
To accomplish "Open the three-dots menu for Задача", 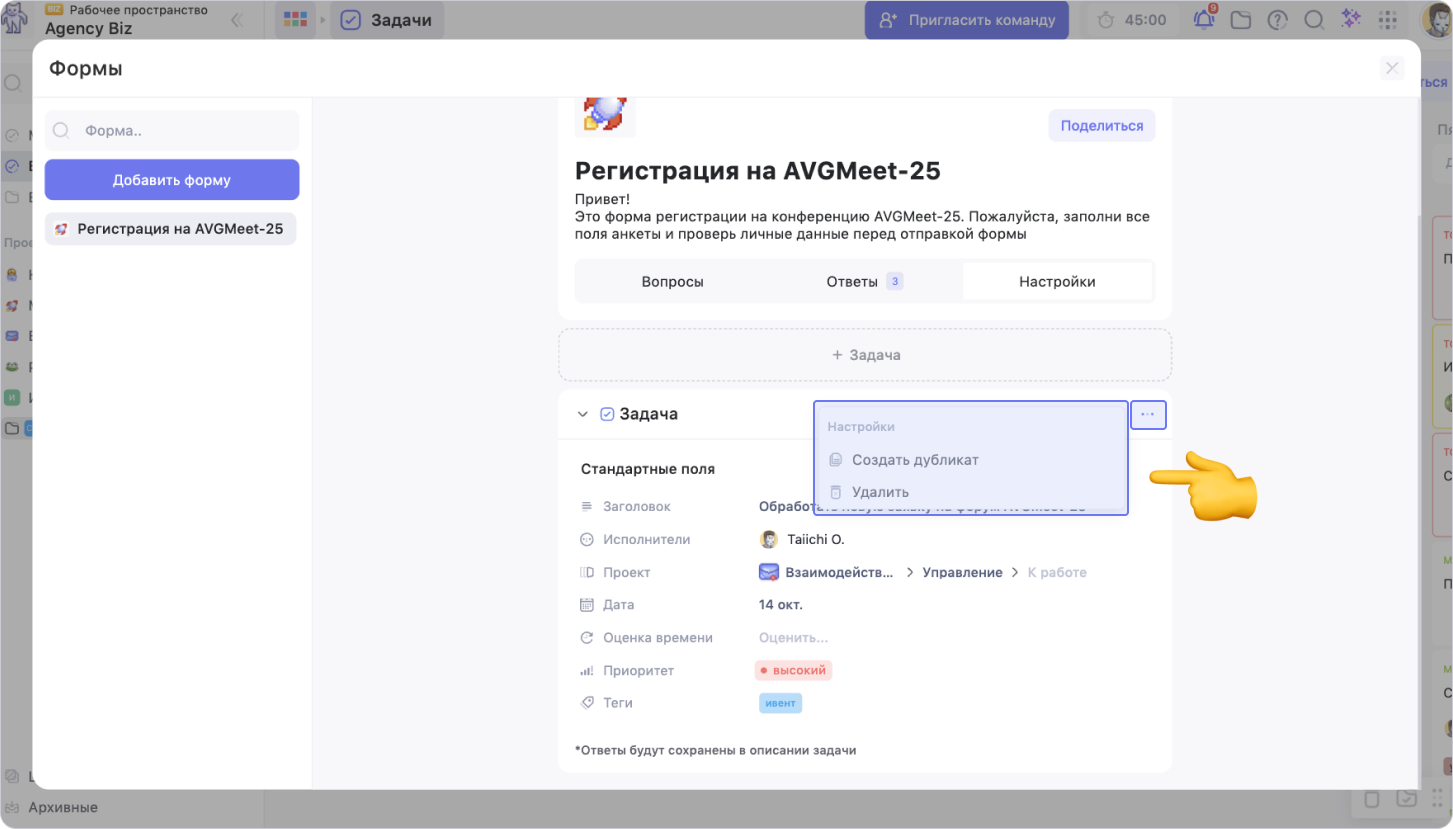I will click(x=1148, y=414).
